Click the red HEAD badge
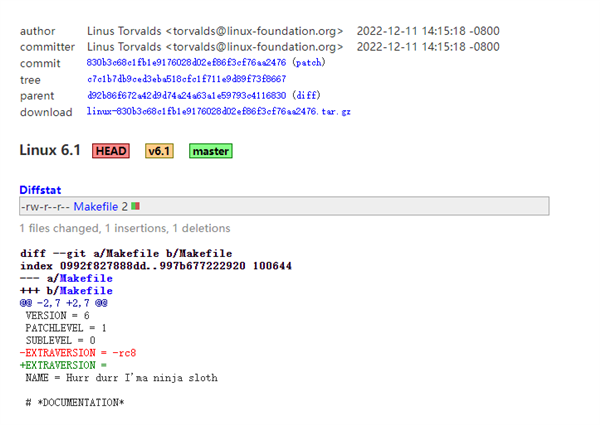This screenshot has width=600, height=425. (111, 151)
